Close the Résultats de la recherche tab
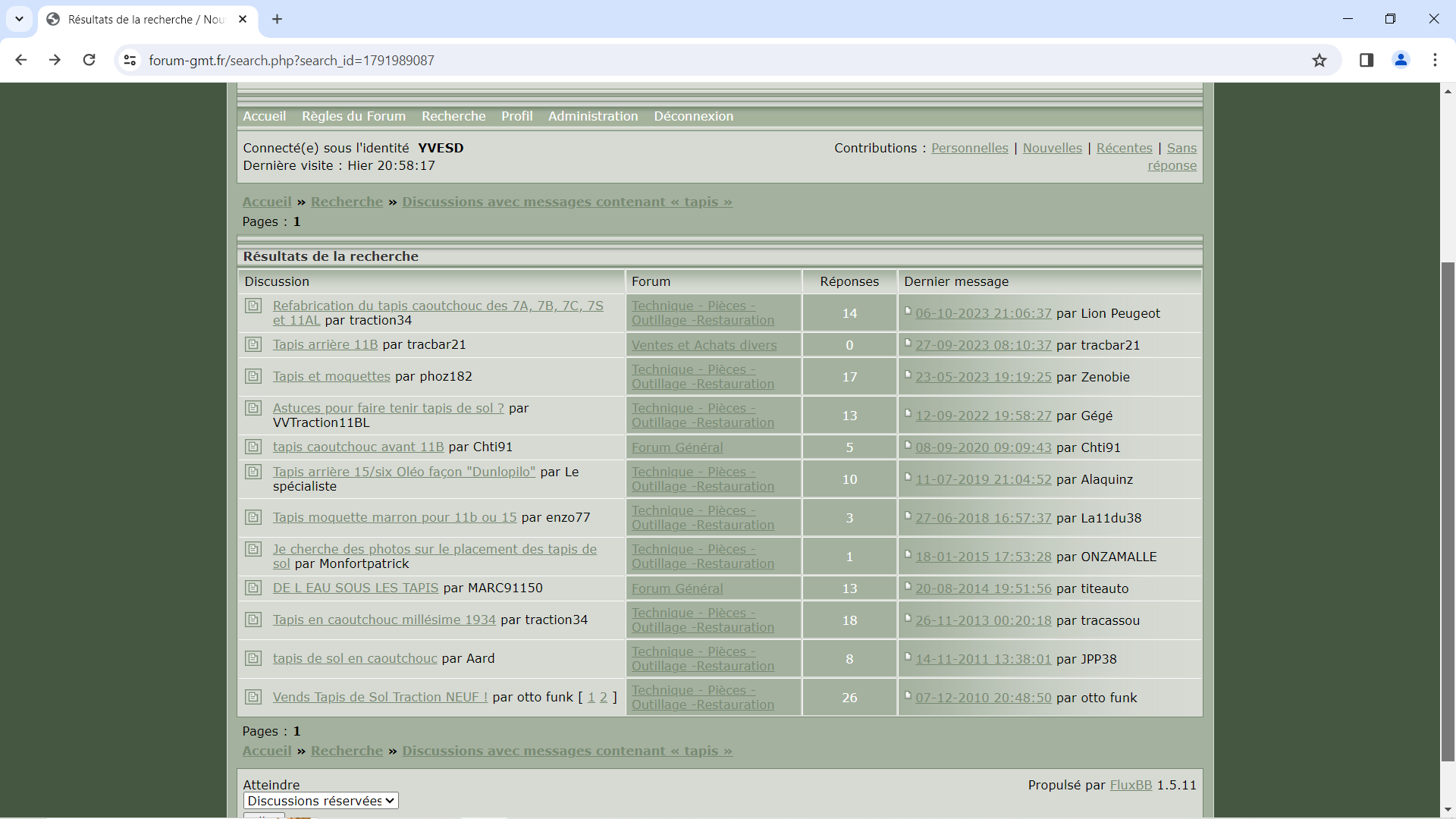This screenshot has width=1456, height=819. coord(243,19)
